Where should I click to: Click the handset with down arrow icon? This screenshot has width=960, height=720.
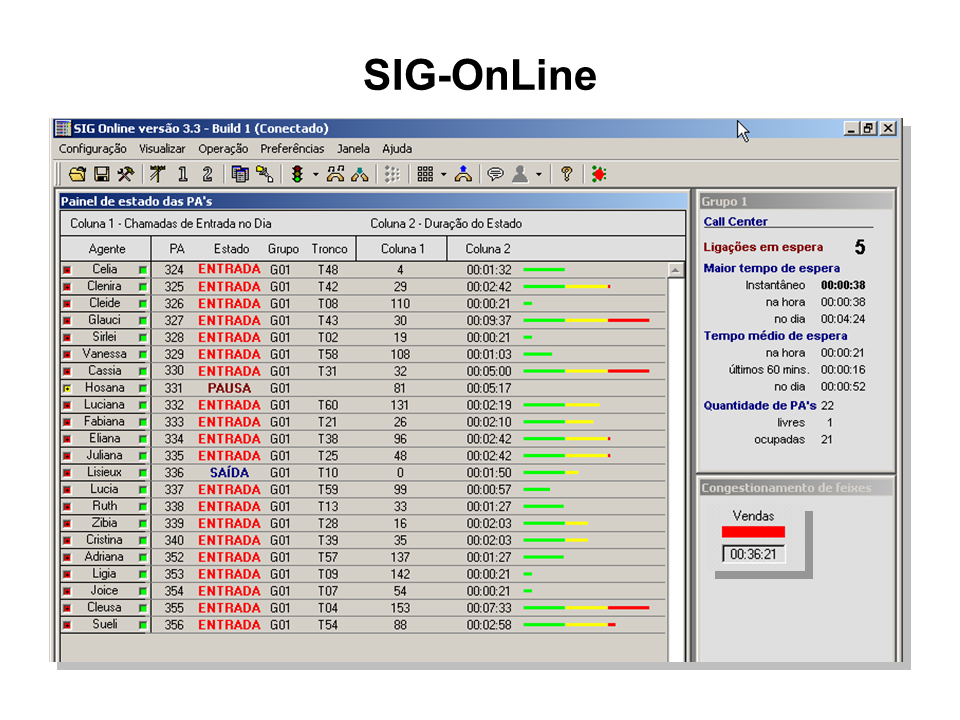coord(359,174)
